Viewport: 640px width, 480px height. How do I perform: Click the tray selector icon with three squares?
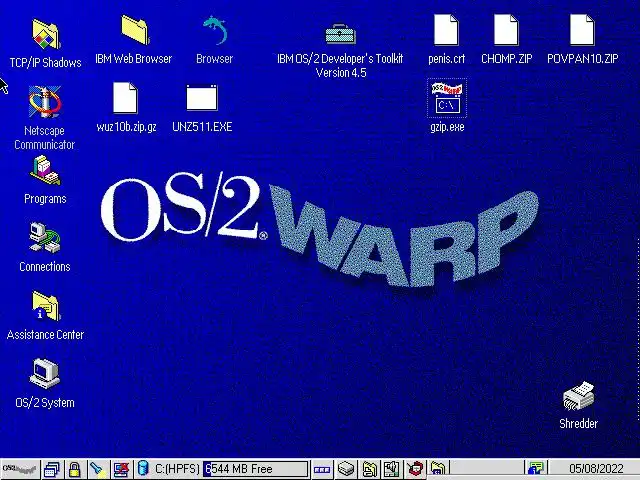click(322, 469)
